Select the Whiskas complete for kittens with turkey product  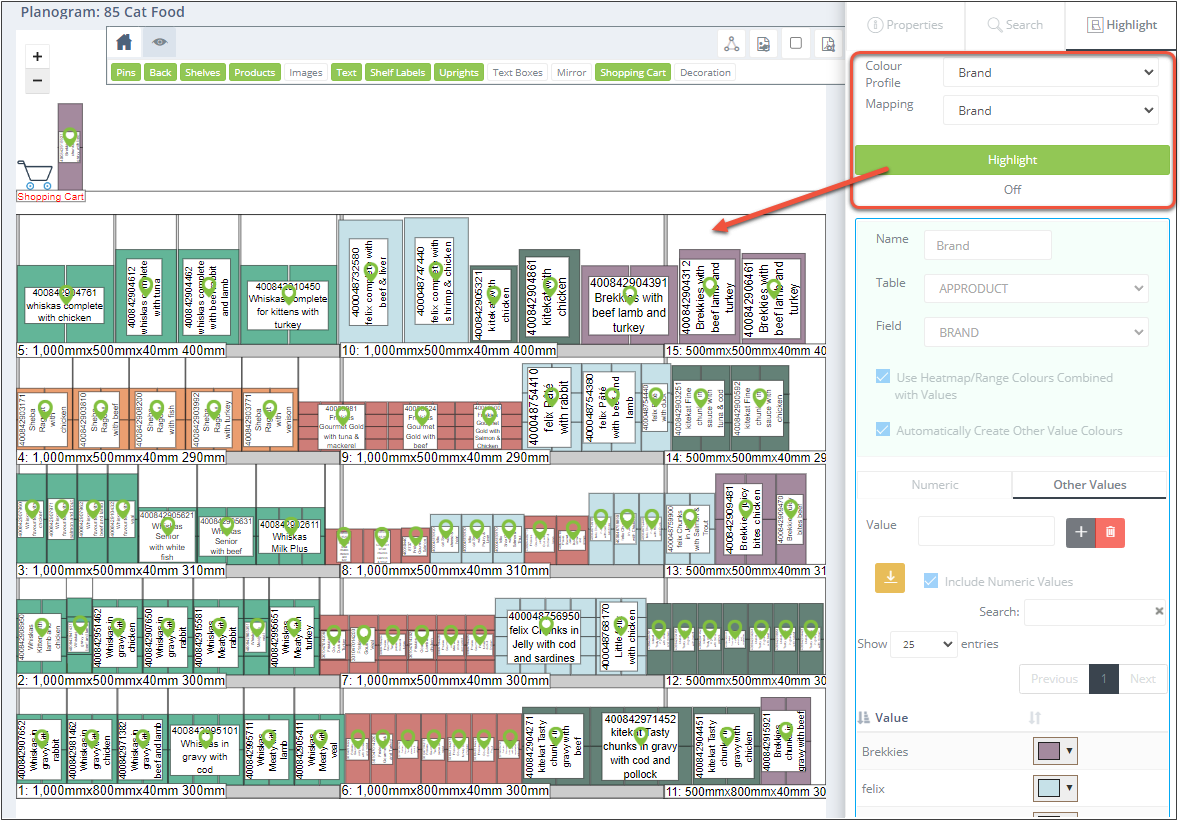pyautogui.click(x=288, y=305)
